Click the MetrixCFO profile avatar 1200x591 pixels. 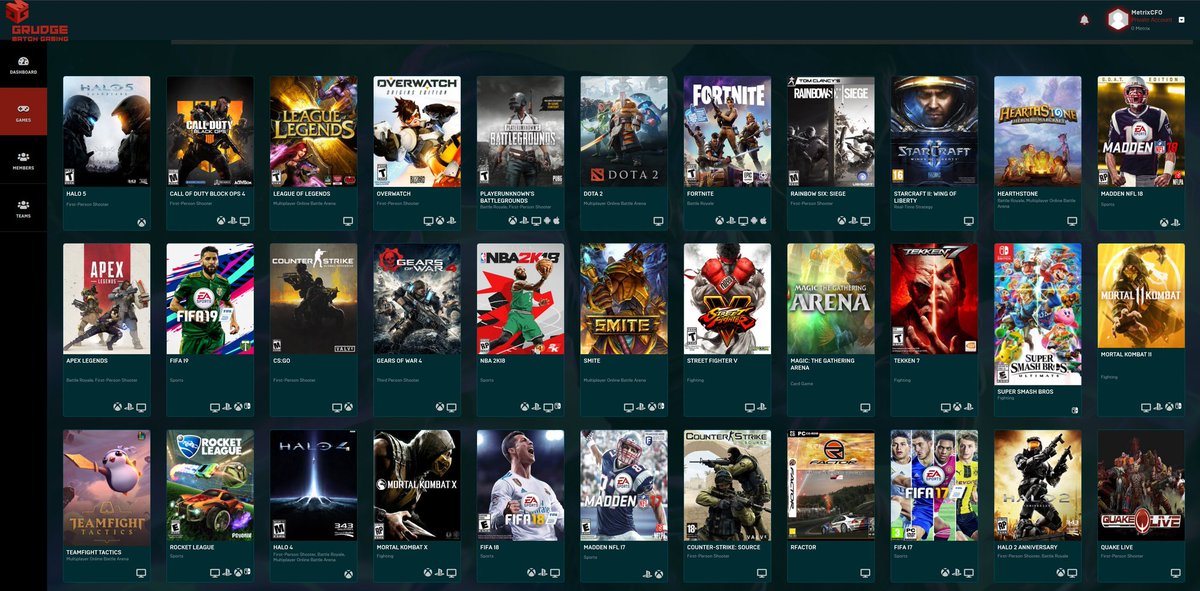(1116, 19)
